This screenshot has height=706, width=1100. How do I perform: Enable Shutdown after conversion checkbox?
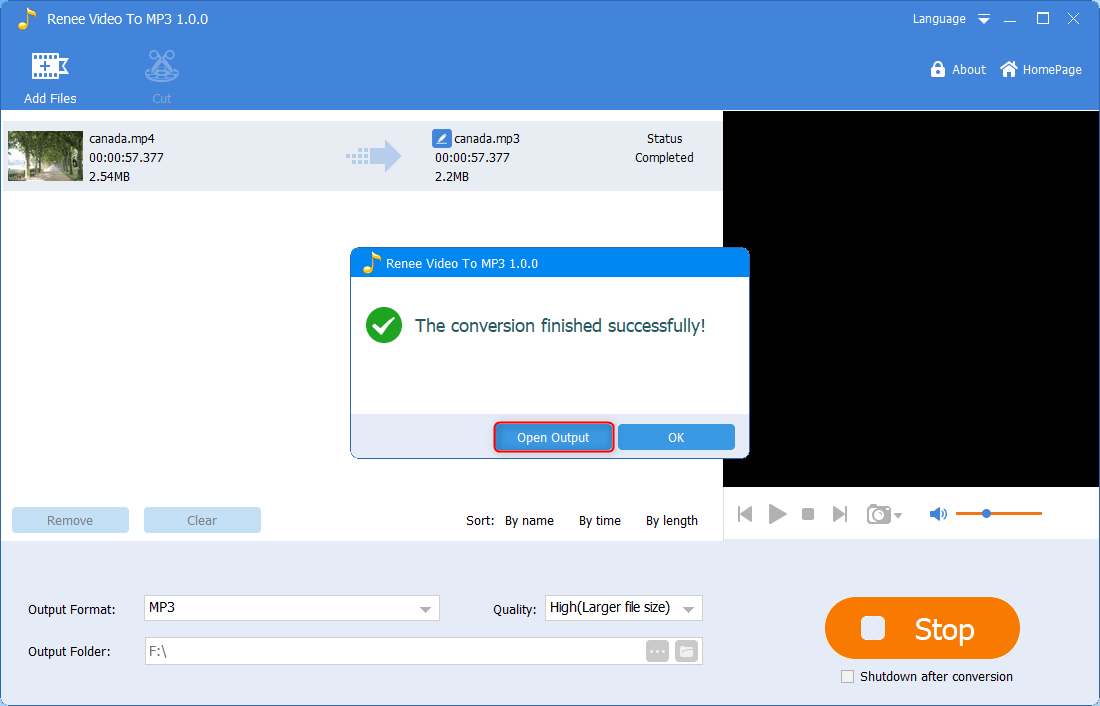(x=848, y=677)
